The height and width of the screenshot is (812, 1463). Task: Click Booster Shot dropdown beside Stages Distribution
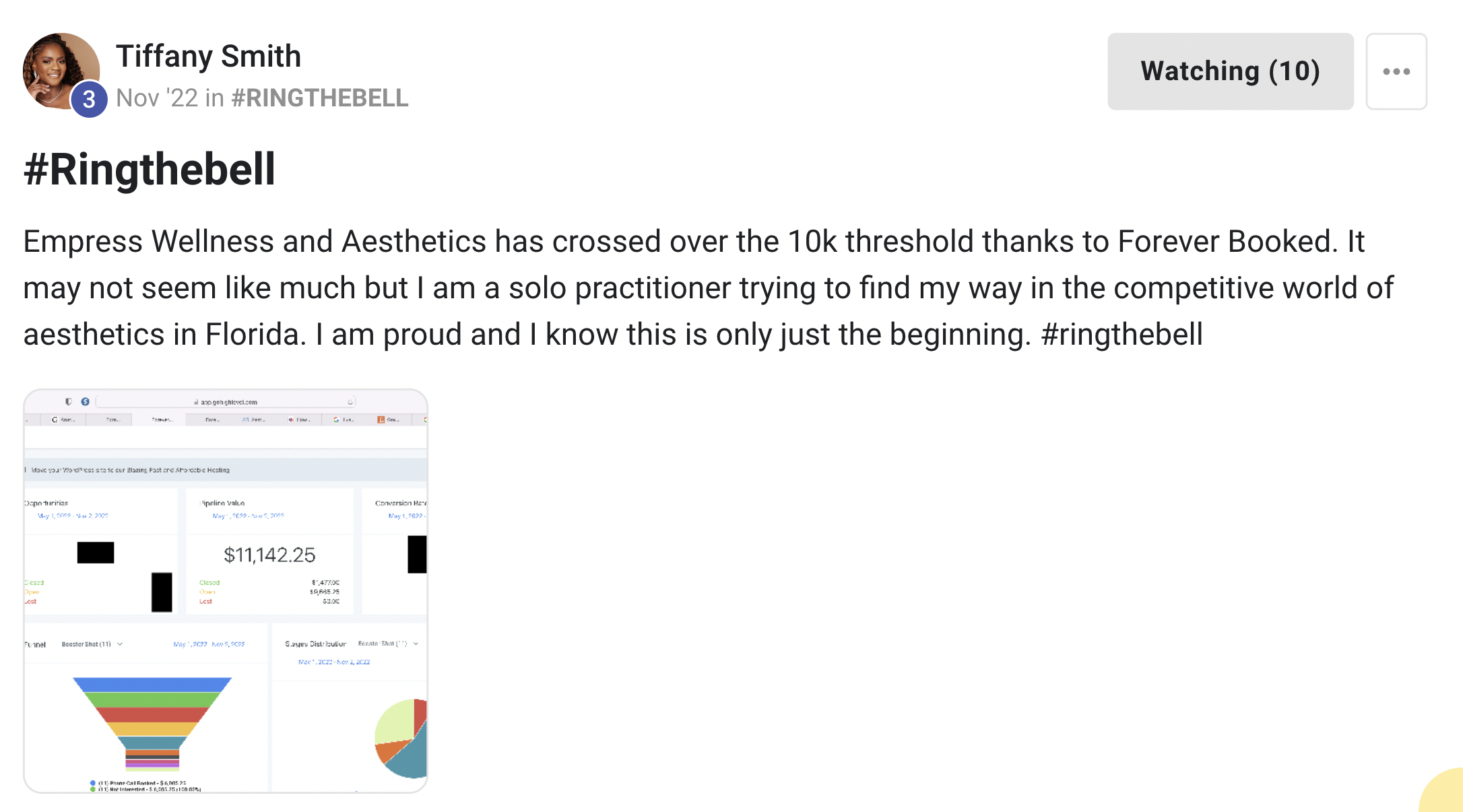tap(388, 644)
